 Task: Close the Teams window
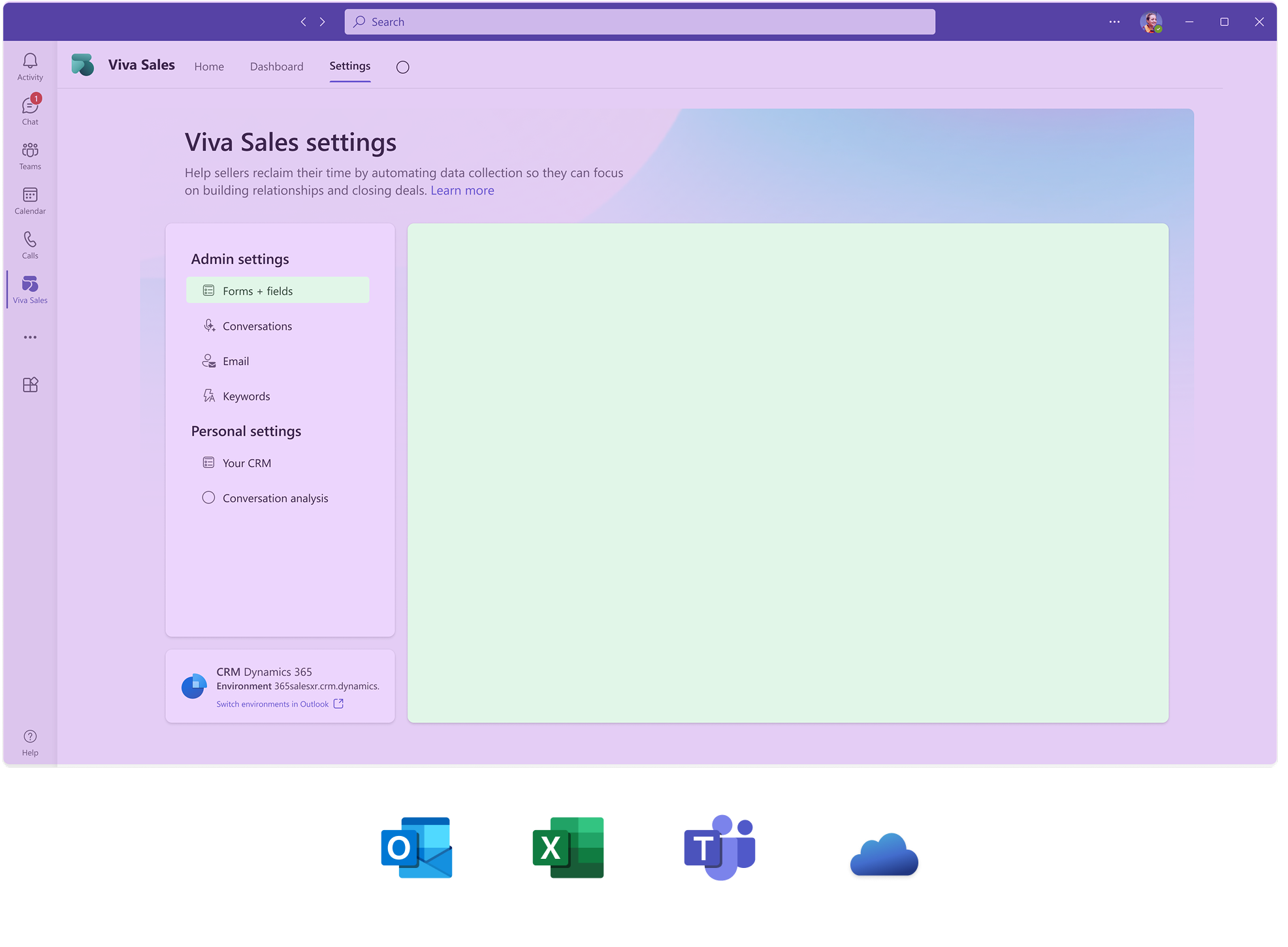point(1259,22)
